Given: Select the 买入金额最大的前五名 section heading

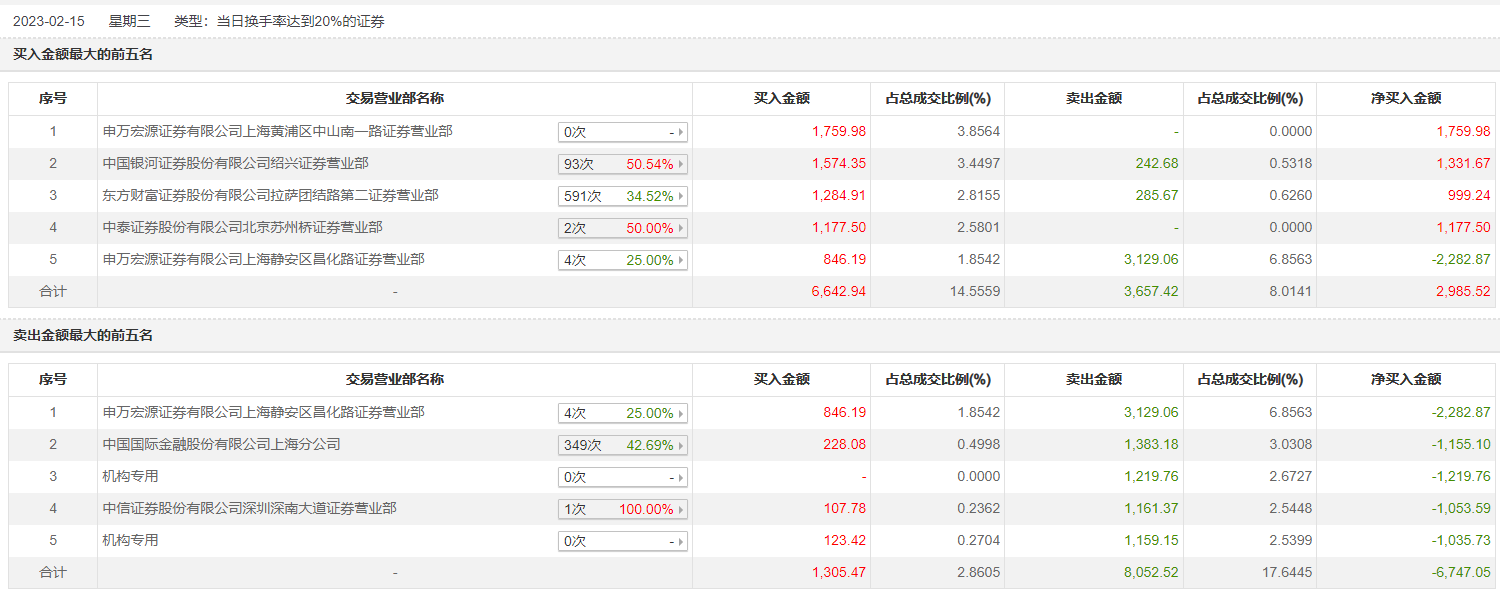Looking at the screenshot, I should pos(83,54).
